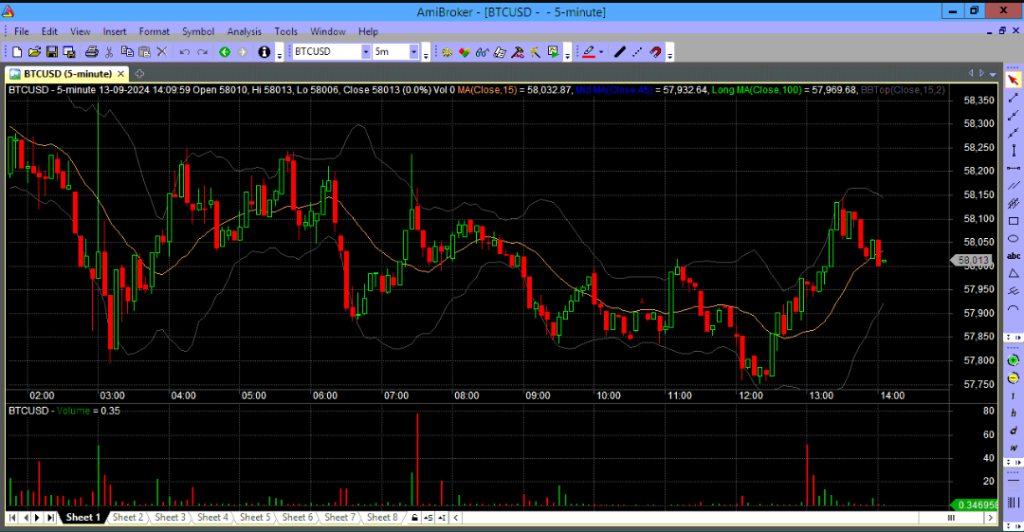The height and width of the screenshot is (532, 1024).
Task: Open the Analysis menu
Action: click(244, 31)
